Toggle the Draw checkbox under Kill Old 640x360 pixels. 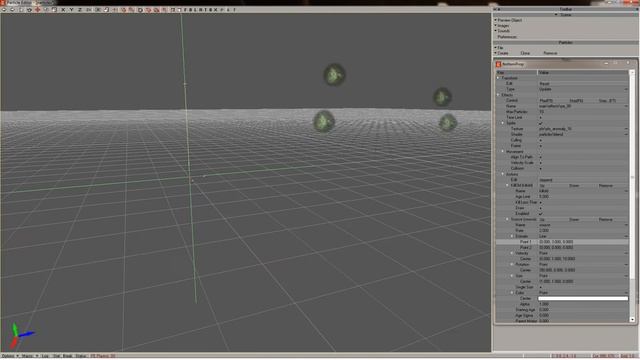540,208
